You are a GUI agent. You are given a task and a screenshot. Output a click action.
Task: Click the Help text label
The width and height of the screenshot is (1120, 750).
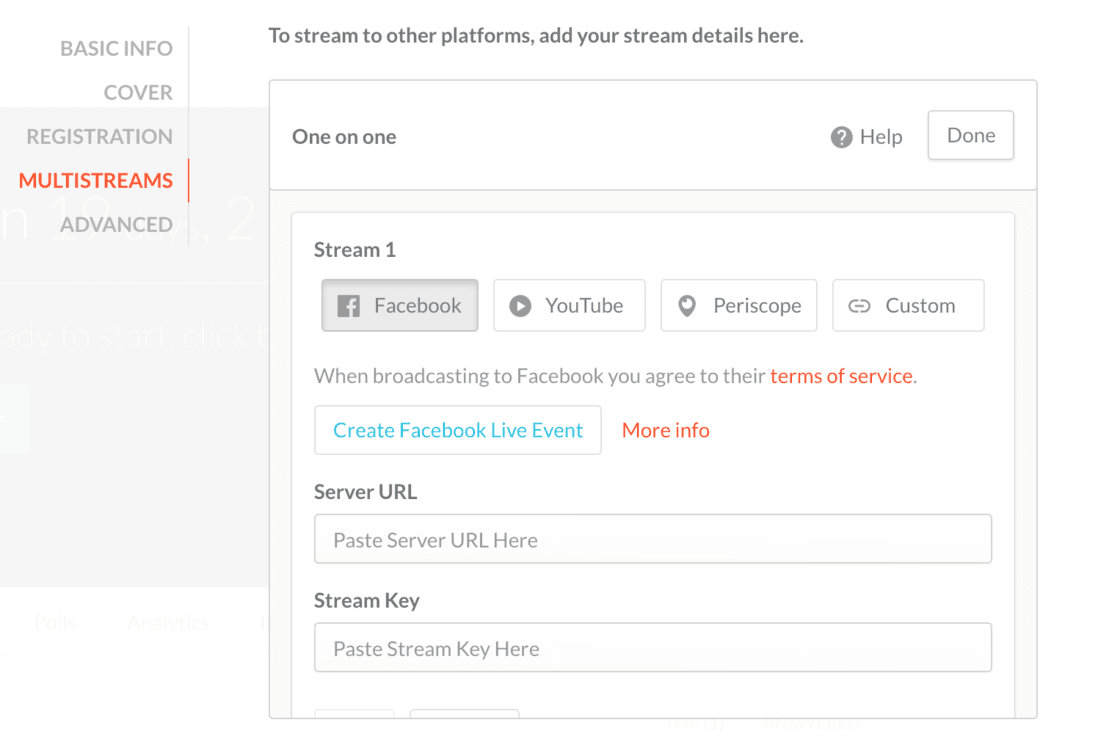point(881,137)
